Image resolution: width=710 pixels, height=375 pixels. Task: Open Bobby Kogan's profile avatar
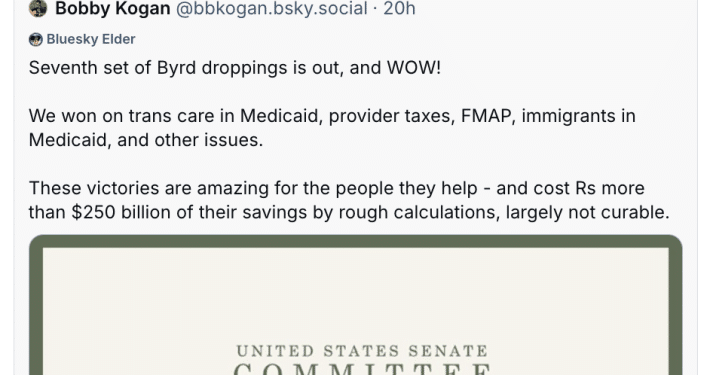38,8
